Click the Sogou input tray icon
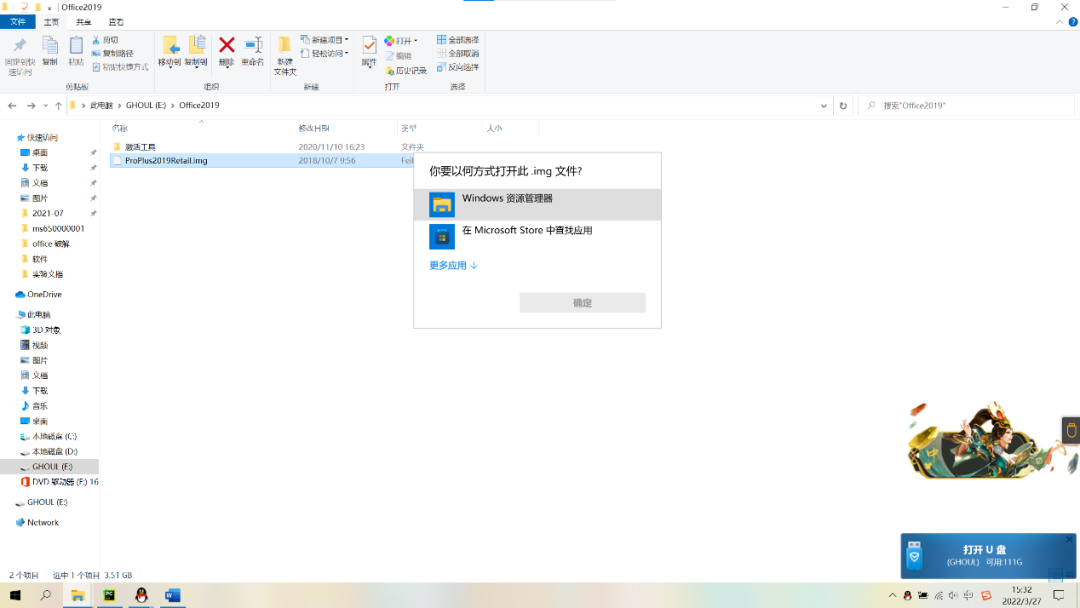 pyautogui.click(x=986, y=596)
